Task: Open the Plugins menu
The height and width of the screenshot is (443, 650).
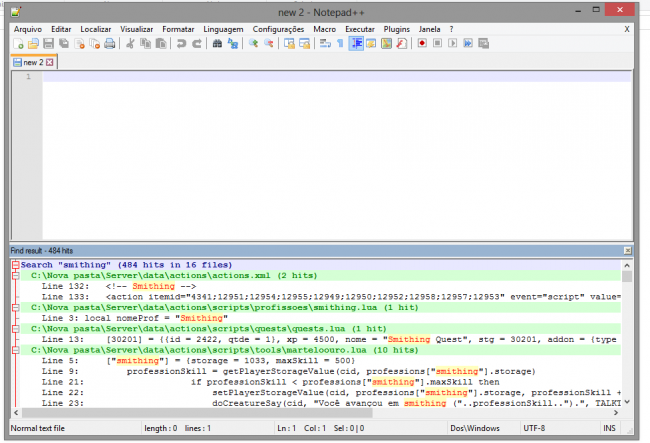Action: 396,29
